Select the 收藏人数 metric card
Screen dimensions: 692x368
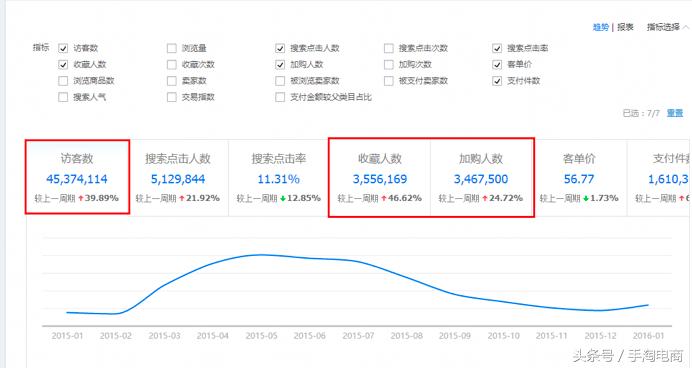[x=380, y=178]
